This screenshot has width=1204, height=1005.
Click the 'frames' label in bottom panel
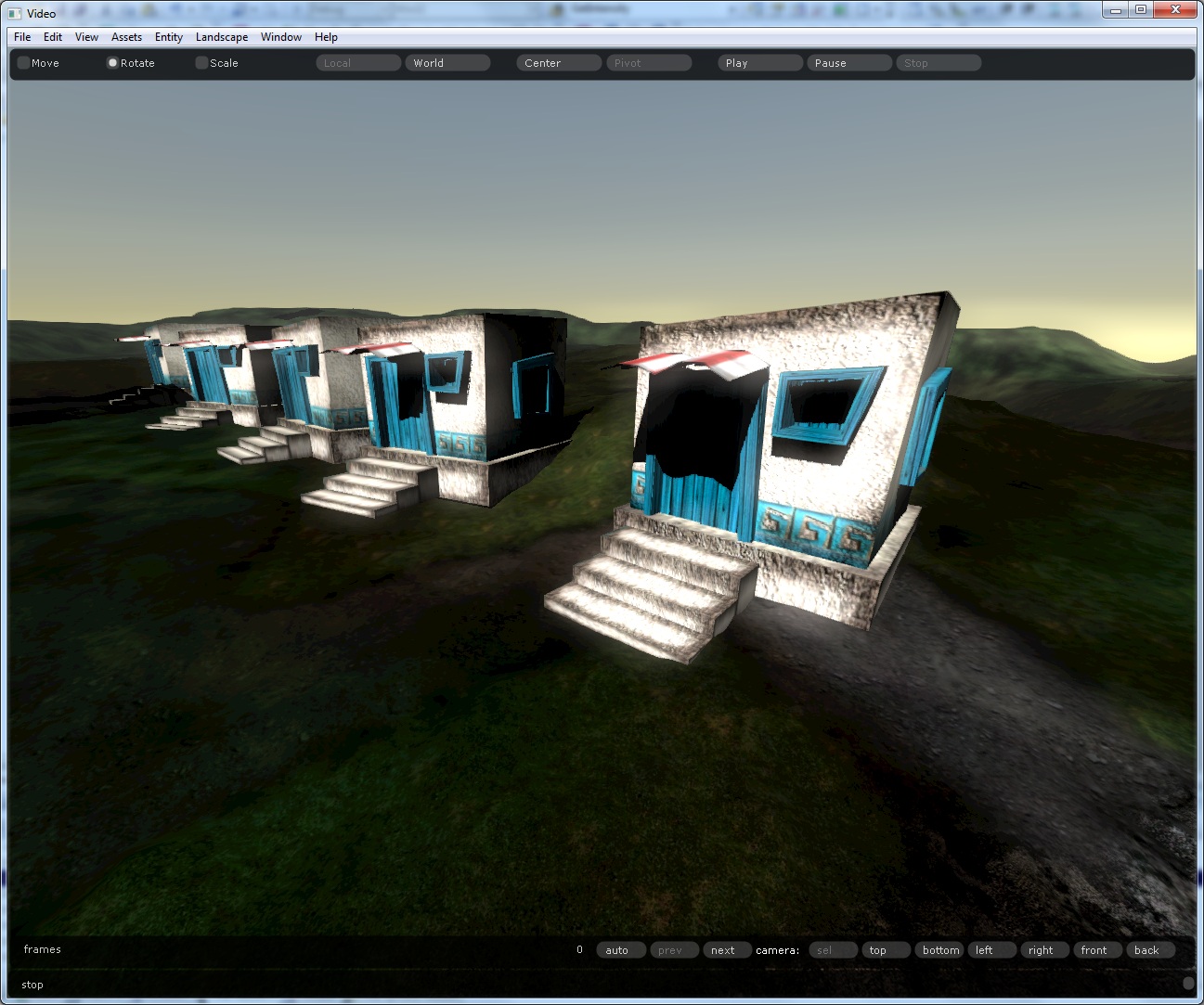pos(42,949)
